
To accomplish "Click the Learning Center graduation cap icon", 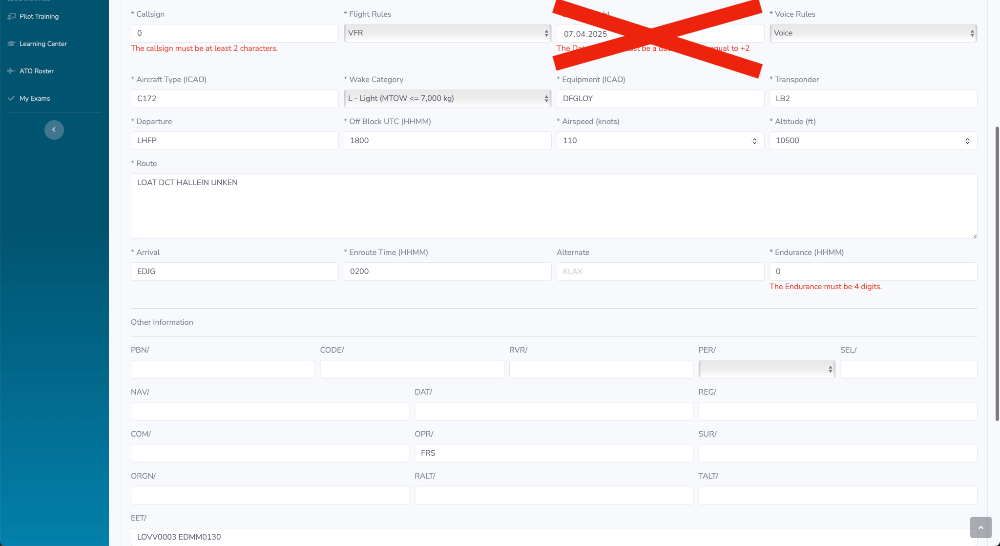I will [11, 44].
